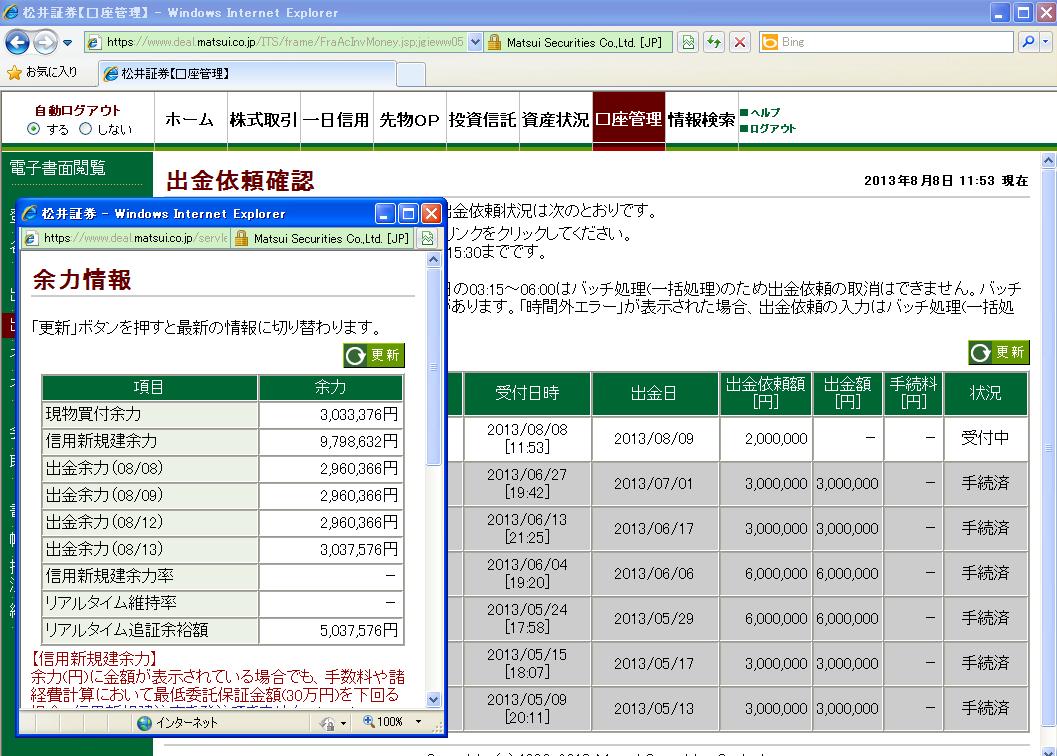Open the 株式取引 menu tab
1057x756 pixels.
(x=263, y=119)
